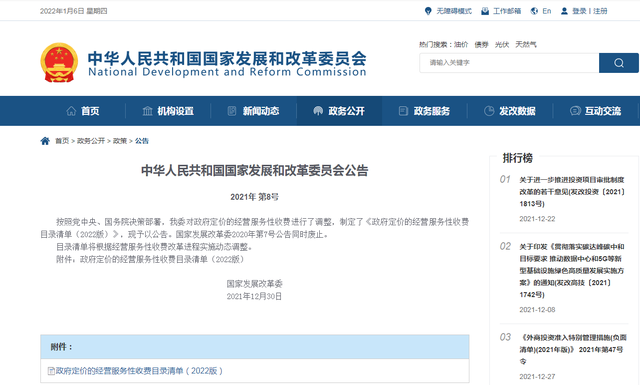Click the 无障碍模式 accessibility icon
The image size is (640, 385).
click(x=428, y=11)
